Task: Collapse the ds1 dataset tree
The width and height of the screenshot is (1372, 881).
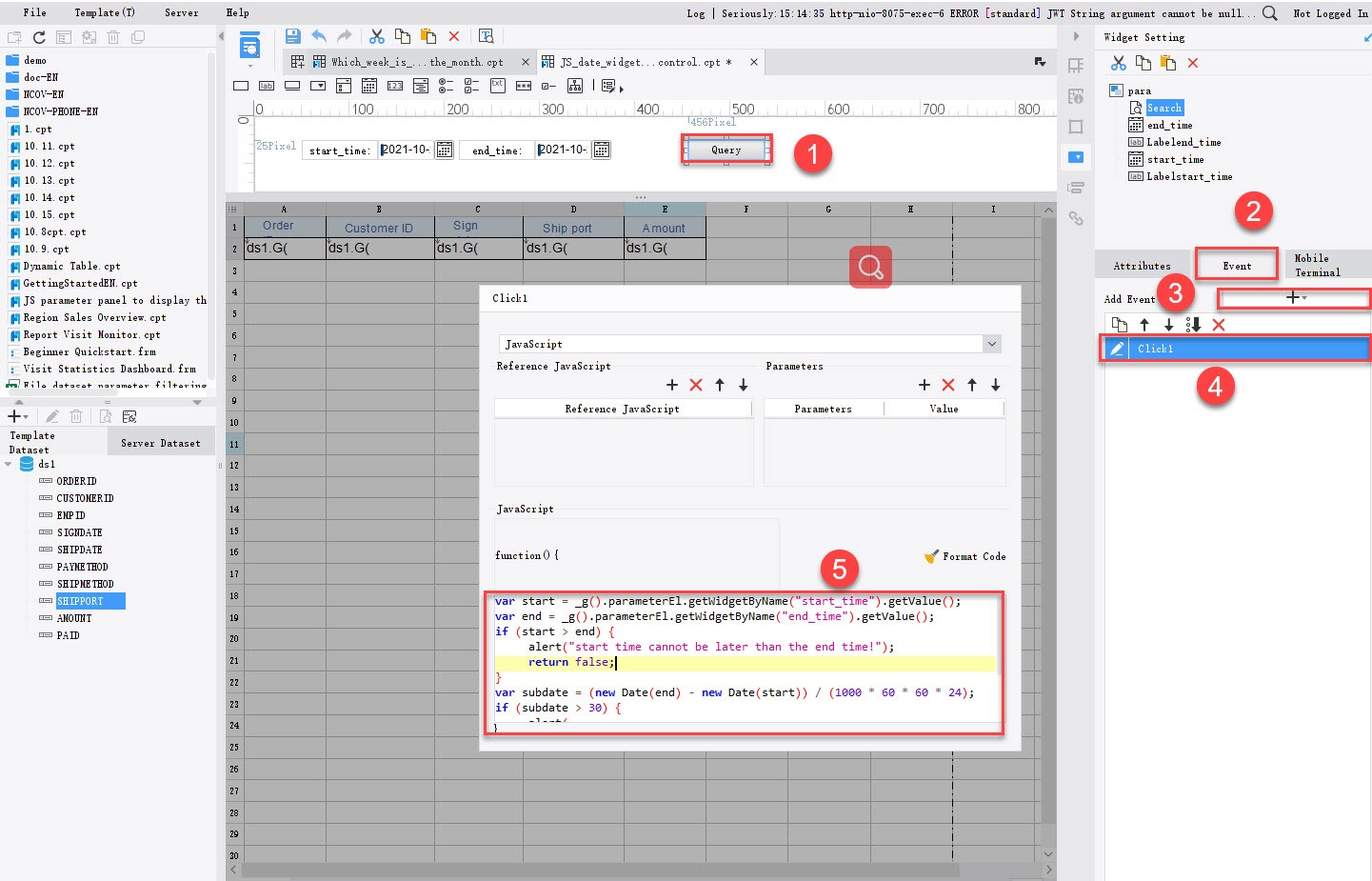Action: click(x=10, y=464)
